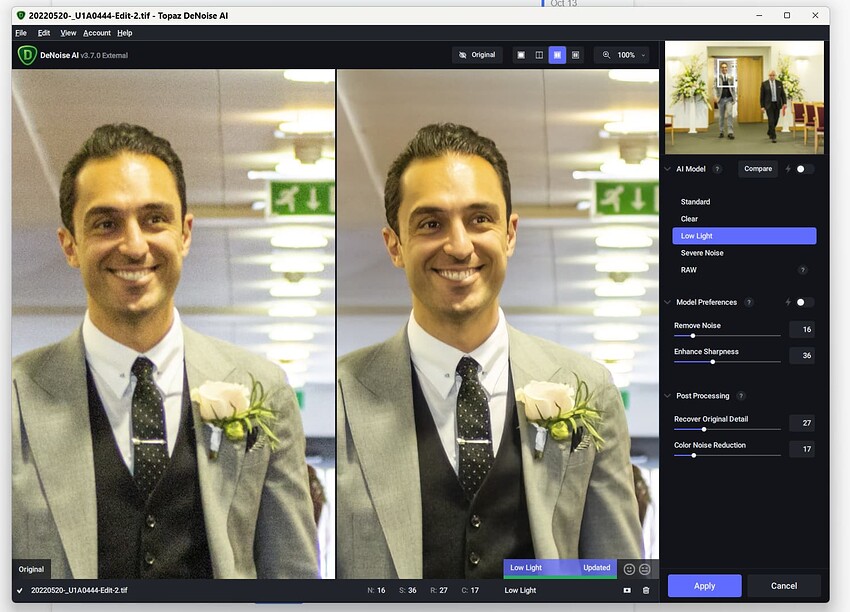Collapse the Model Preferences section
Image resolution: width=850 pixels, height=612 pixels.
coord(667,302)
